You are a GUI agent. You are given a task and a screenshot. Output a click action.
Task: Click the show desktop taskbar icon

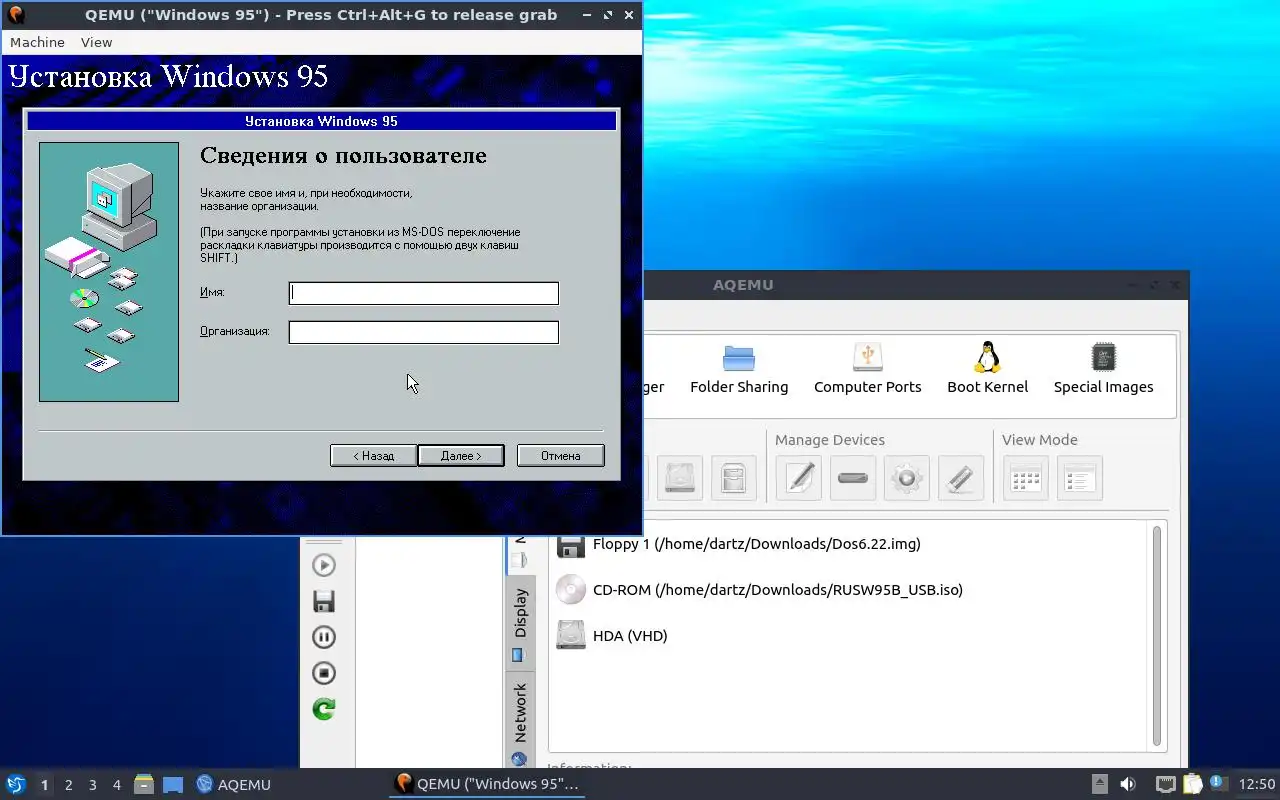[x=172, y=785]
